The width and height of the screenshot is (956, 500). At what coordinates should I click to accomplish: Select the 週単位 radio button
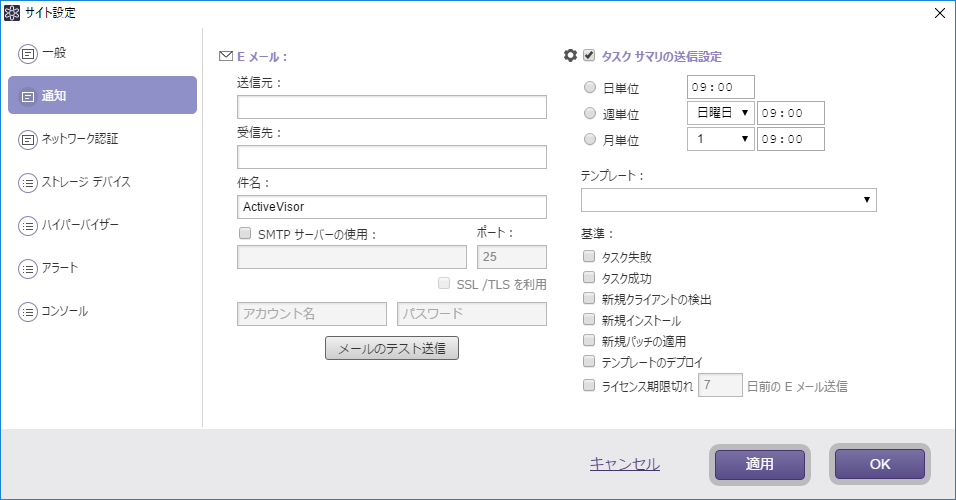pyautogui.click(x=590, y=113)
